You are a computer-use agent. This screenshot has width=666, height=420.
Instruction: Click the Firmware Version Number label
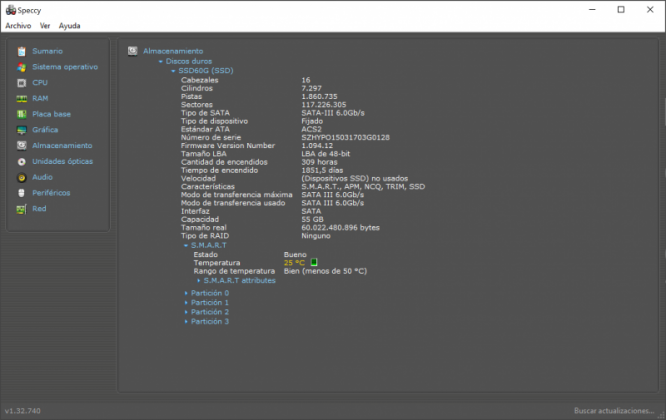[x=228, y=145]
